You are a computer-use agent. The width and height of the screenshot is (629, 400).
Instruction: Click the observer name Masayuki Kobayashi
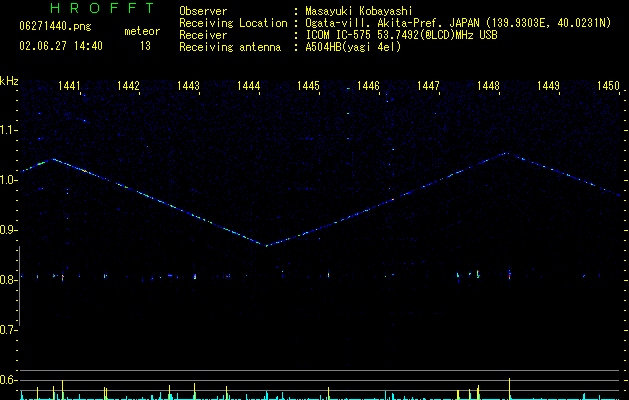(359, 11)
